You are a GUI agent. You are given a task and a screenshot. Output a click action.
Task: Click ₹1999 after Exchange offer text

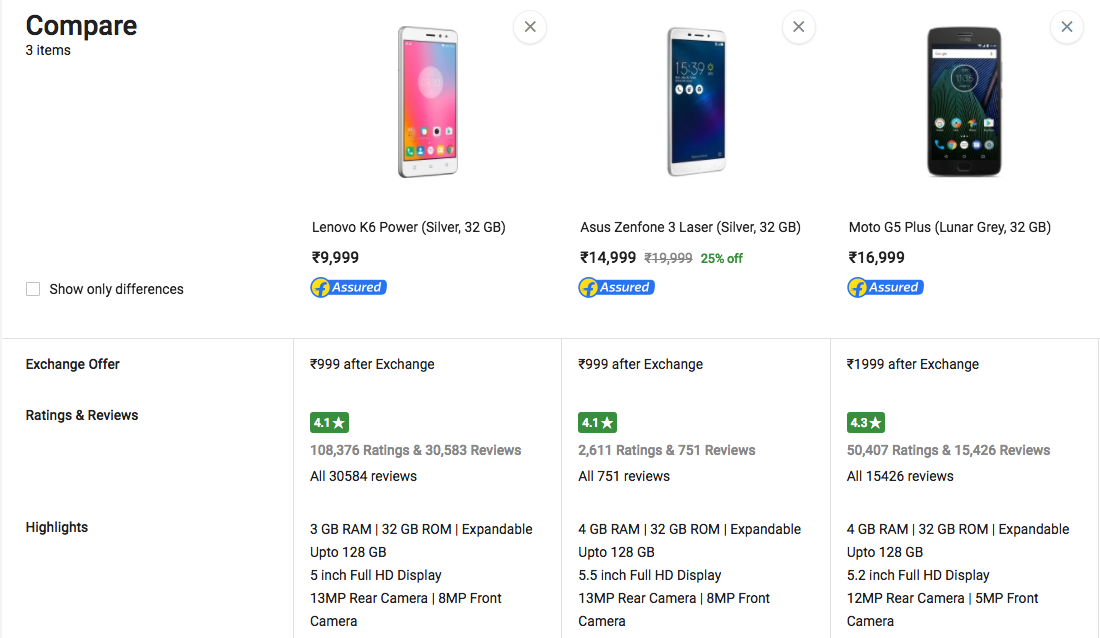click(x=913, y=364)
